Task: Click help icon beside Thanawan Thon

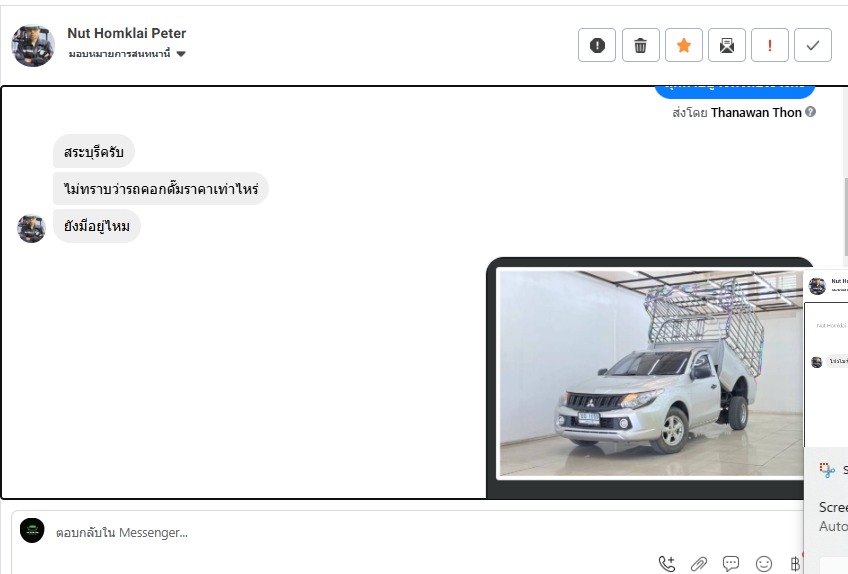Action: tap(810, 112)
